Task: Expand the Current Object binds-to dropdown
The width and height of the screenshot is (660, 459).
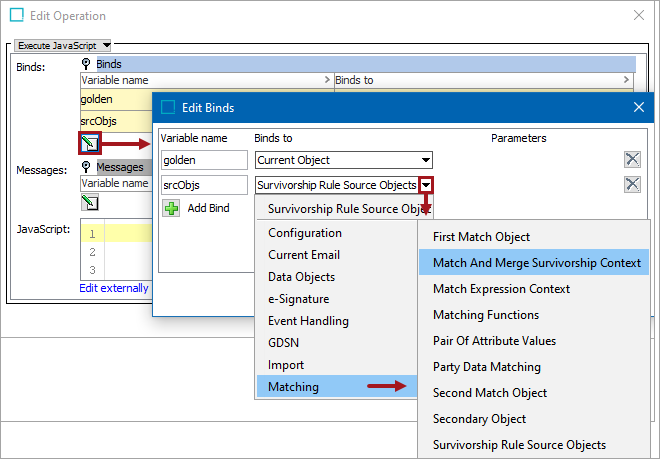Action: [426, 160]
